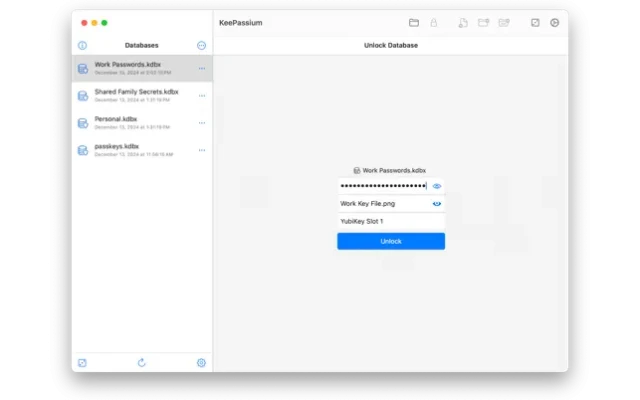The width and height of the screenshot is (640, 400).
Task: Click the master password input field
Action: pos(383,186)
